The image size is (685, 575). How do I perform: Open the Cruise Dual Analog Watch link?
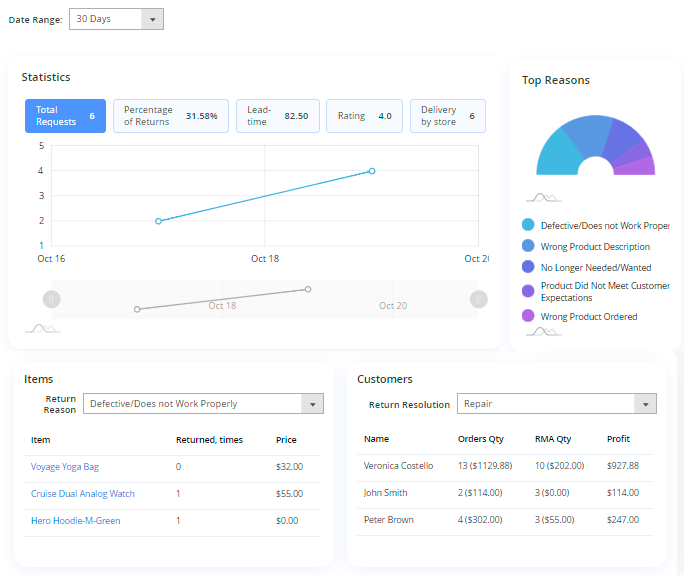[x=83, y=494]
